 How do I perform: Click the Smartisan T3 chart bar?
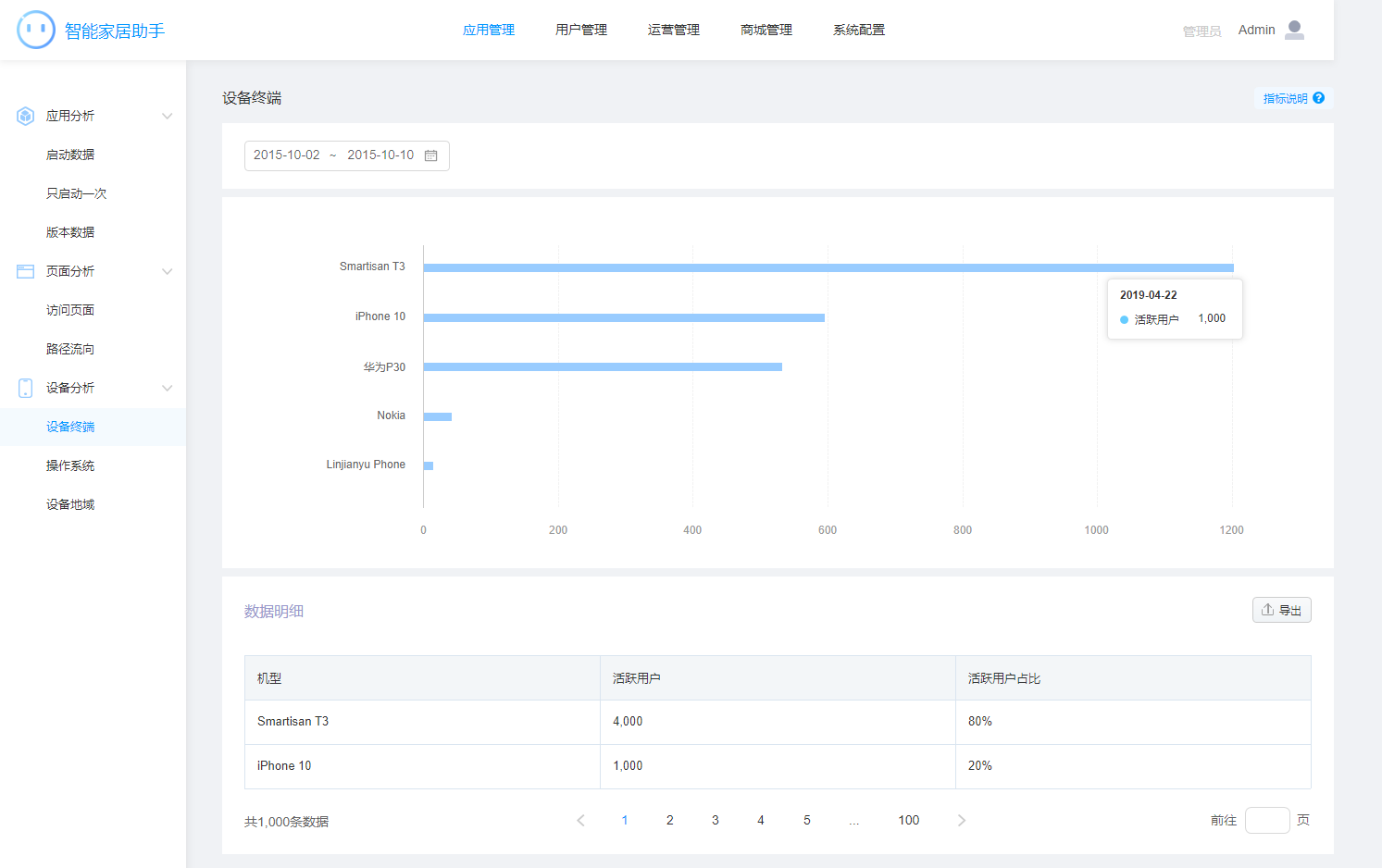click(x=828, y=267)
